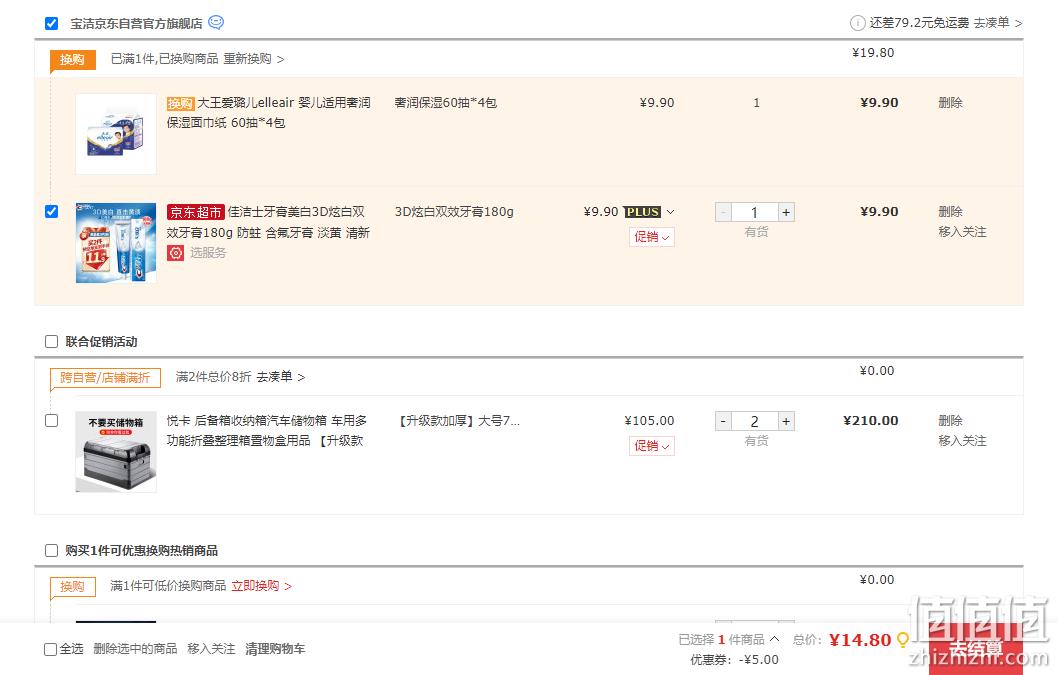Click 去凑单 beside 满2件总价8折
The image size is (1058, 675).
(x=280, y=377)
